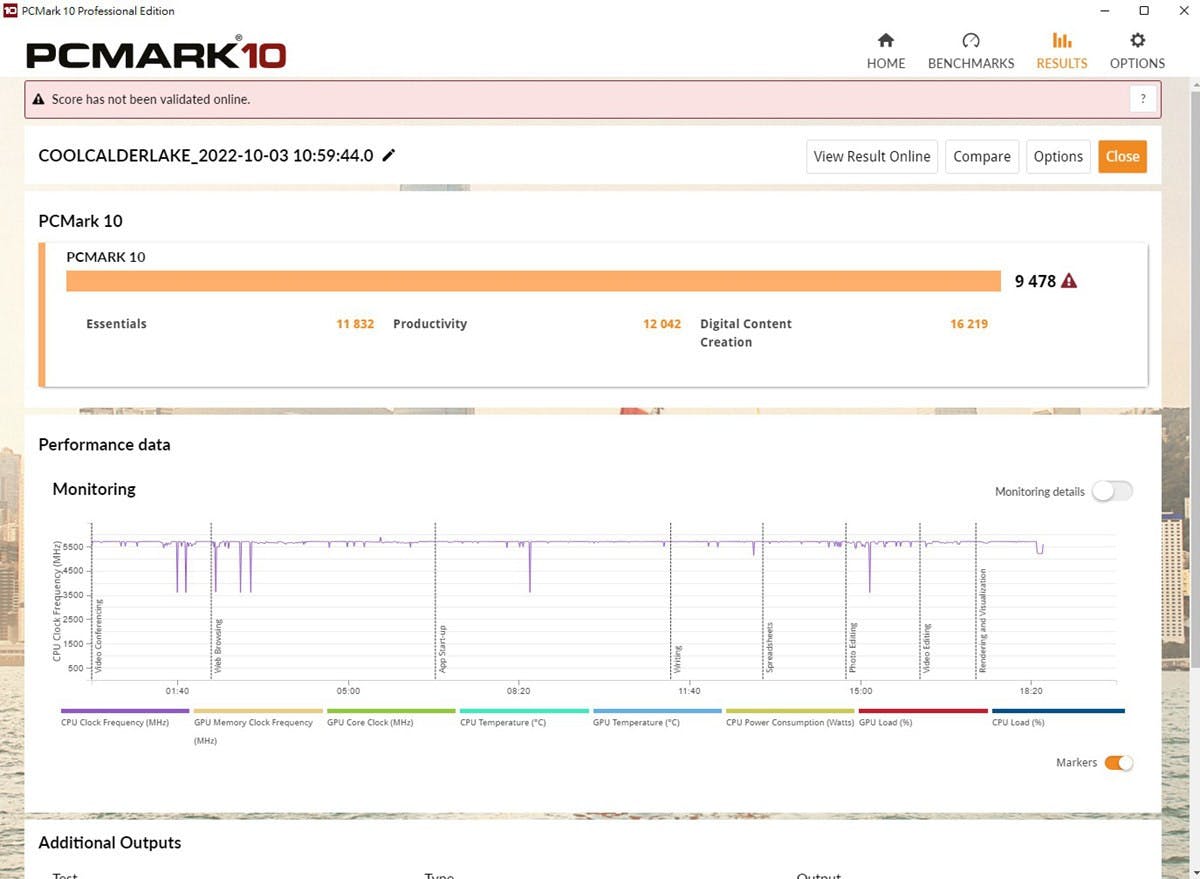Click the Digital Content Creation score 16 219
The image size is (1200, 879).
coord(969,324)
